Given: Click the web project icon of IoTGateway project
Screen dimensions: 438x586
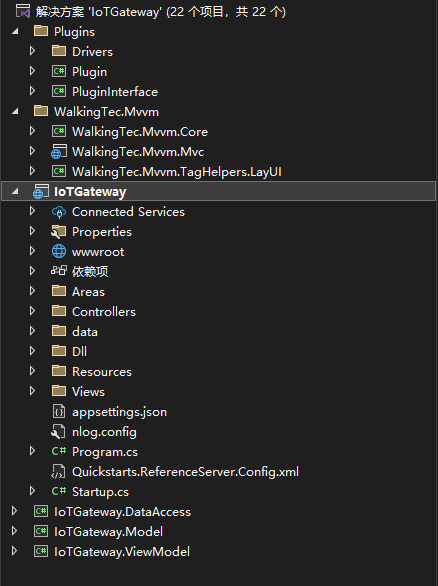Looking at the screenshot, I should click(41, 191).
